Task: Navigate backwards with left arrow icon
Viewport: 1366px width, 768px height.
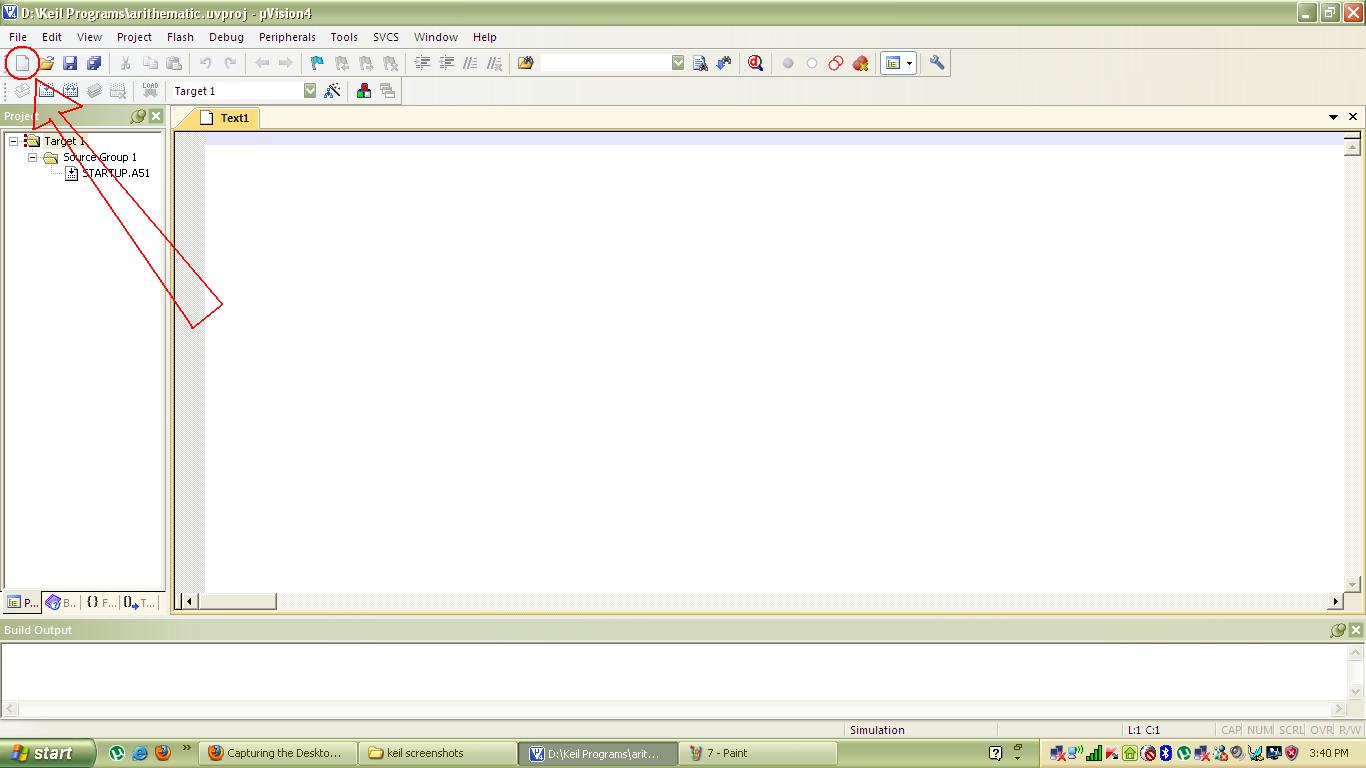Action: pyautogui.click(x=262, y=63)
